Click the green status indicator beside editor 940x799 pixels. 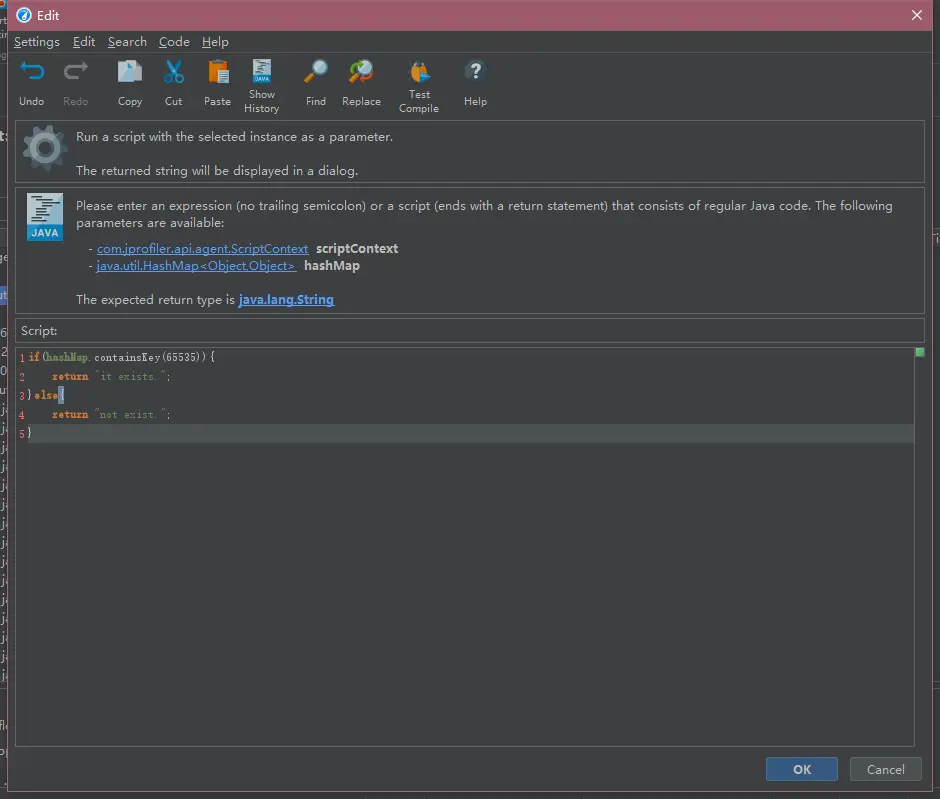(920, 352)
